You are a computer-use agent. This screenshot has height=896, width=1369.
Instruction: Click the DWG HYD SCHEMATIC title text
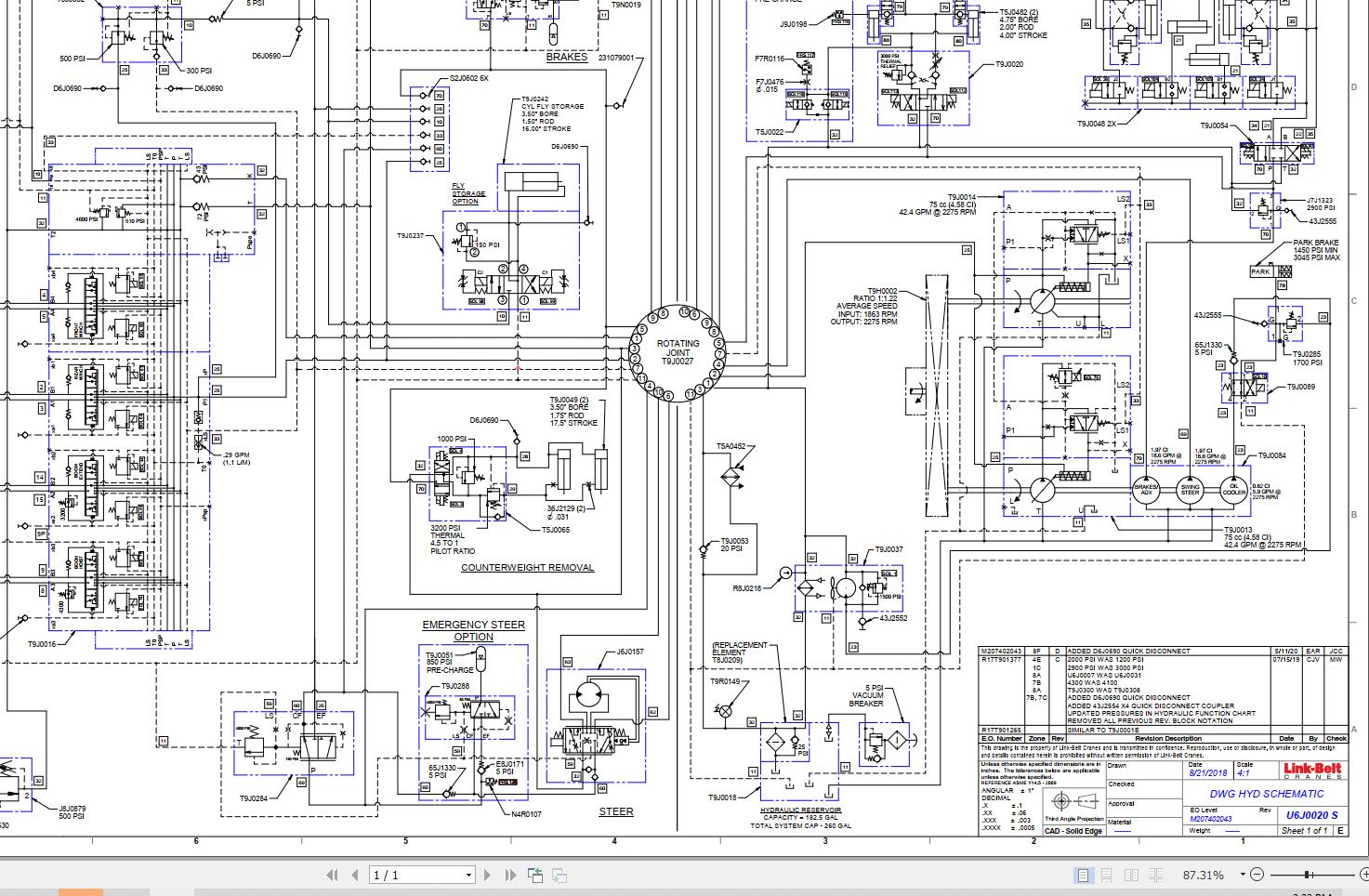click(1266, 794)
